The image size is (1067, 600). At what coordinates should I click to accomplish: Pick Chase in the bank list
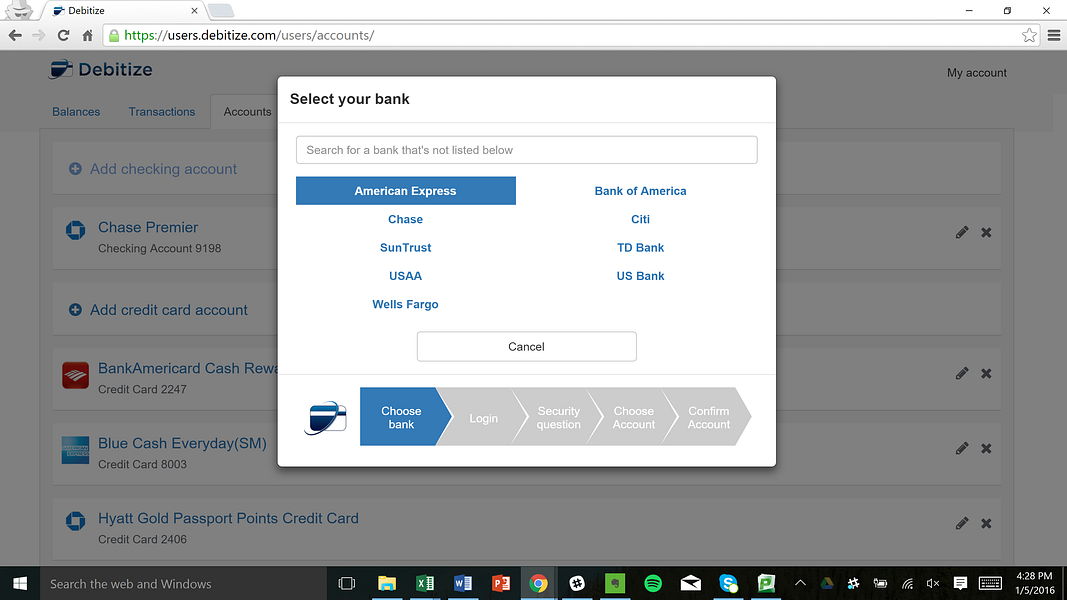pyautogui.click(x=406, y=219)
